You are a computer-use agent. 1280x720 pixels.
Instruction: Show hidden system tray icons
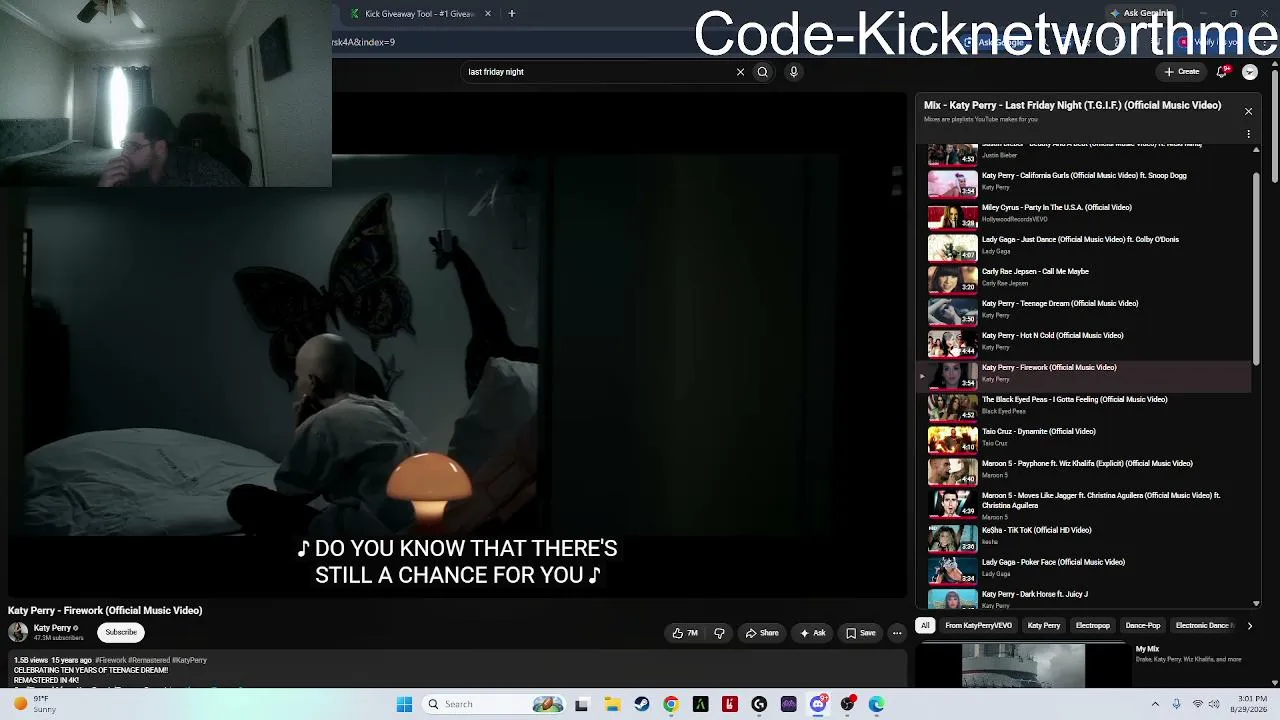point(1155,704)
